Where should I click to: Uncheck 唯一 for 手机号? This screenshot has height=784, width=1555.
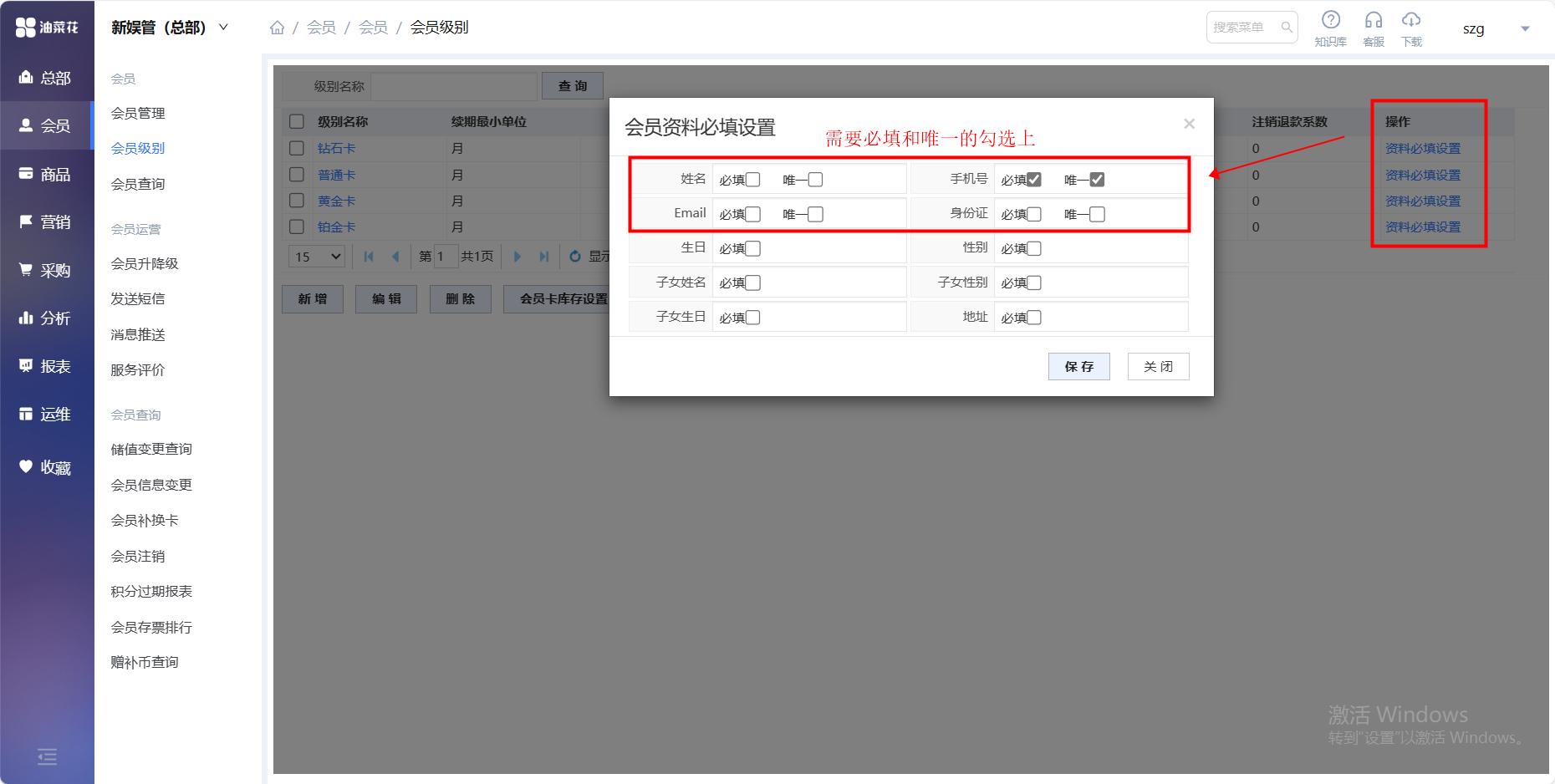(1097, 180)
